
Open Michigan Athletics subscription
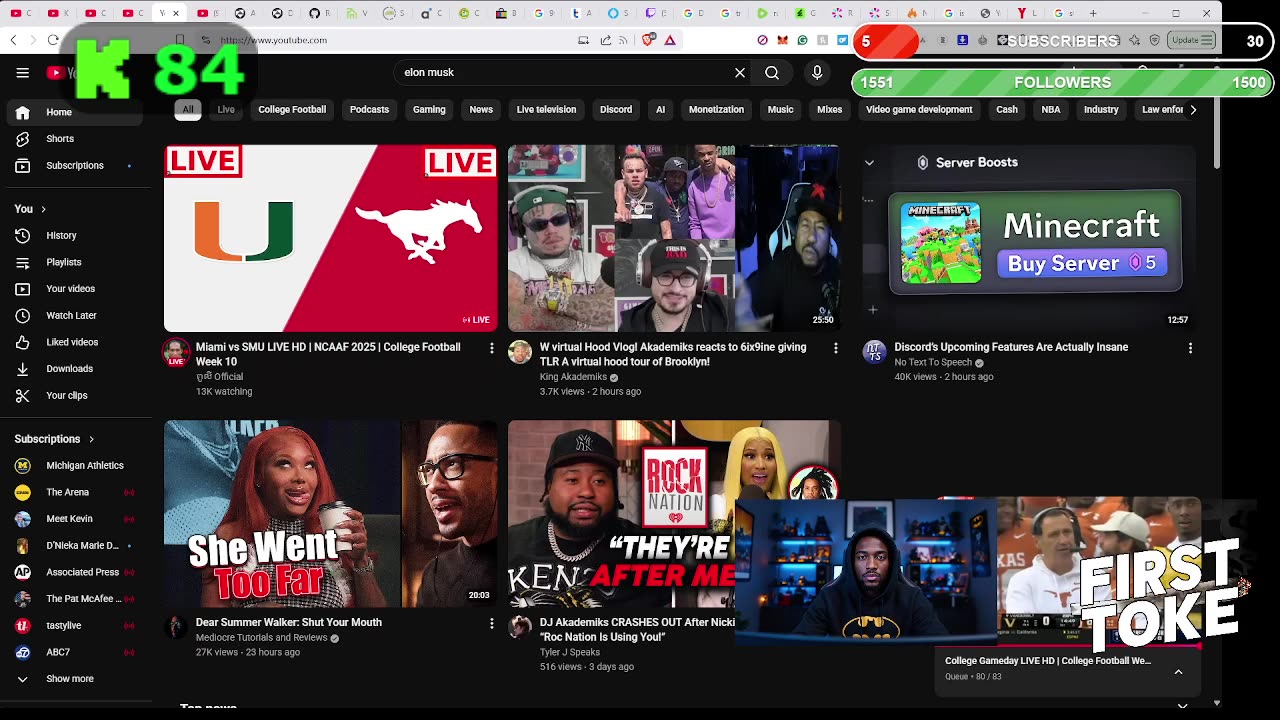pos(76,466)
